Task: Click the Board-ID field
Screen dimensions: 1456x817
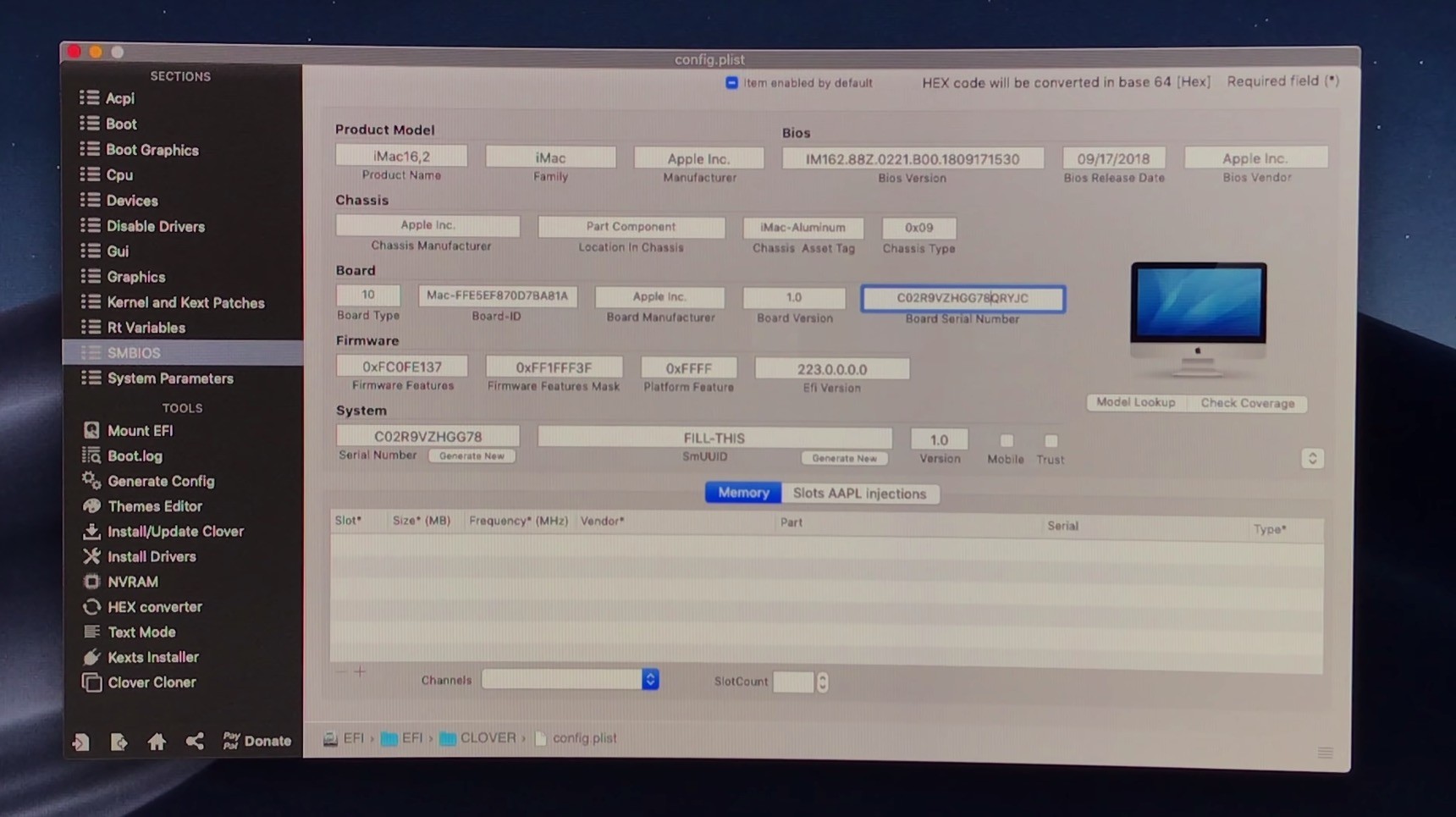Action: coord(497,295)
